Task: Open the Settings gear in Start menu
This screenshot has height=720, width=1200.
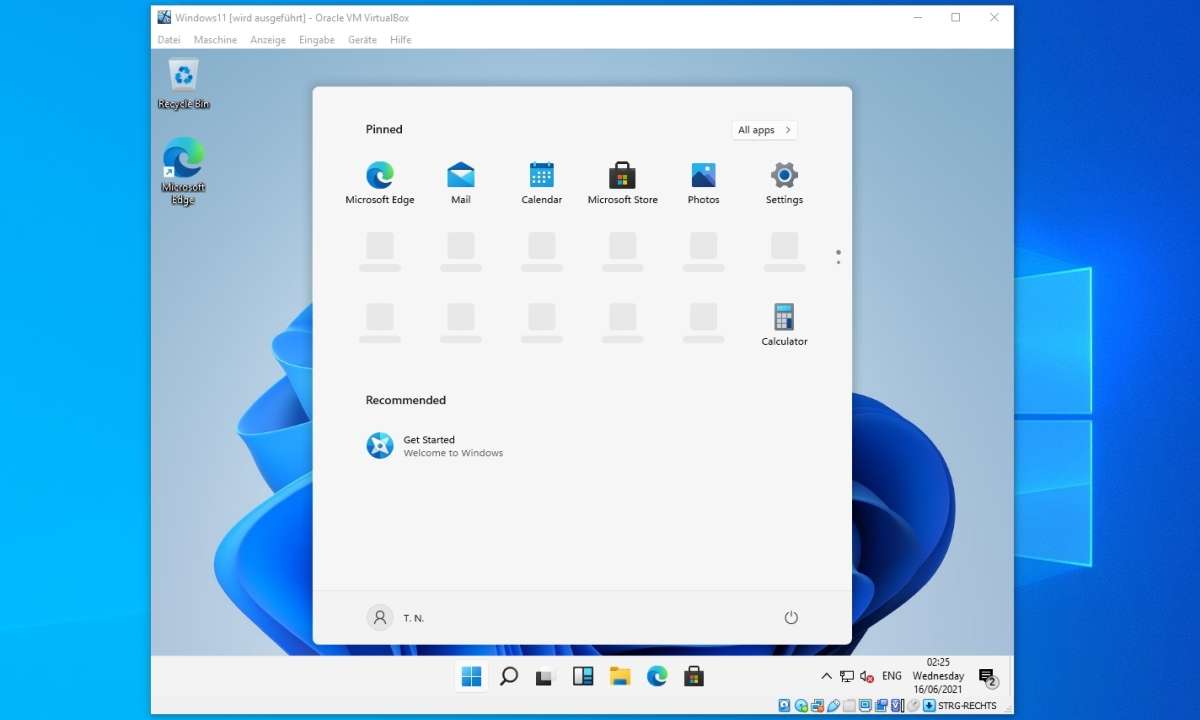Action: (785, 183)
